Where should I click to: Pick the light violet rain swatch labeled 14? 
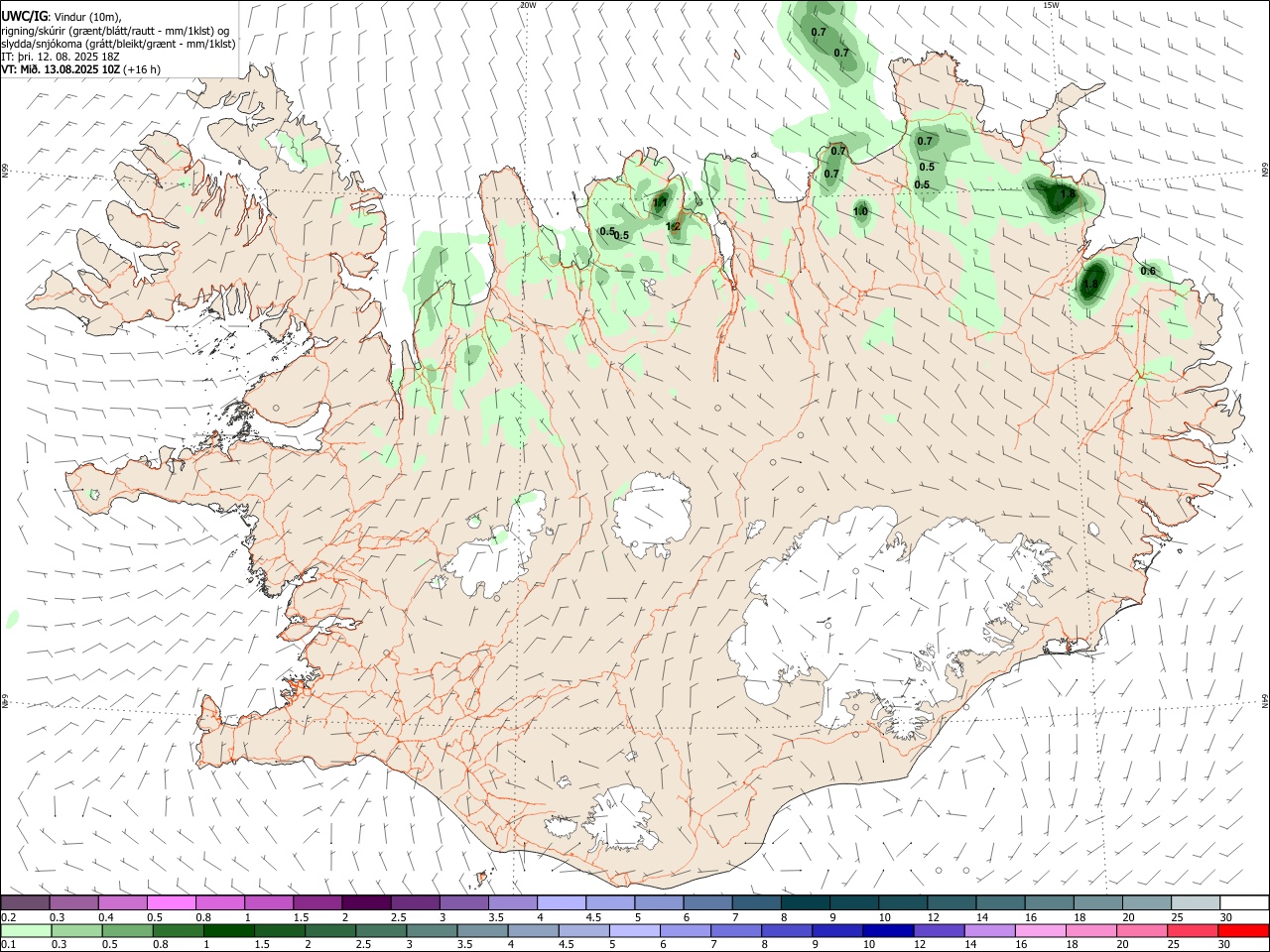tap(990, 930)
